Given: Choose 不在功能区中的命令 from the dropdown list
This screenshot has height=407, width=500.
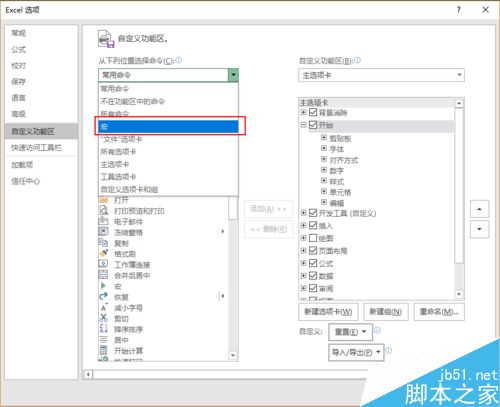Looking at the screenshot, I should click(x=169, y=101).
